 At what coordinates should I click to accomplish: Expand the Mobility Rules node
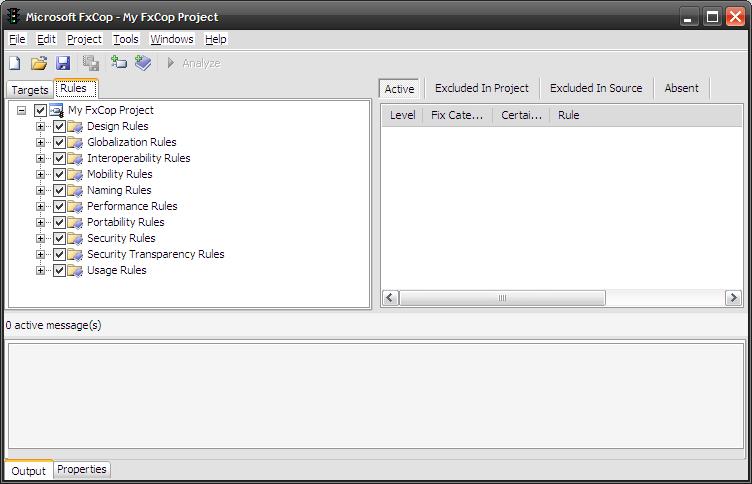[x=40, y=175]
